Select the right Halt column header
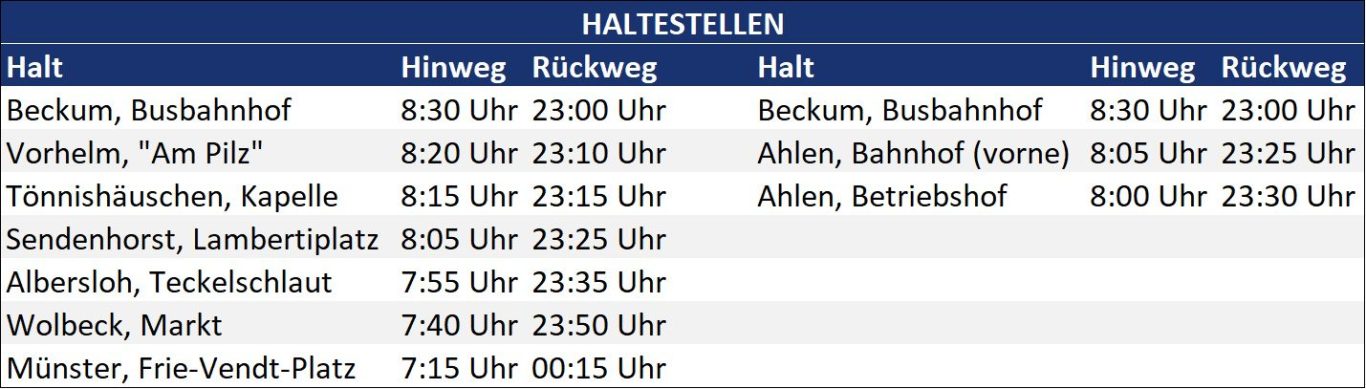Image resolution: width=1366 pixels, height=389 pixels. (x=786, y=68)
